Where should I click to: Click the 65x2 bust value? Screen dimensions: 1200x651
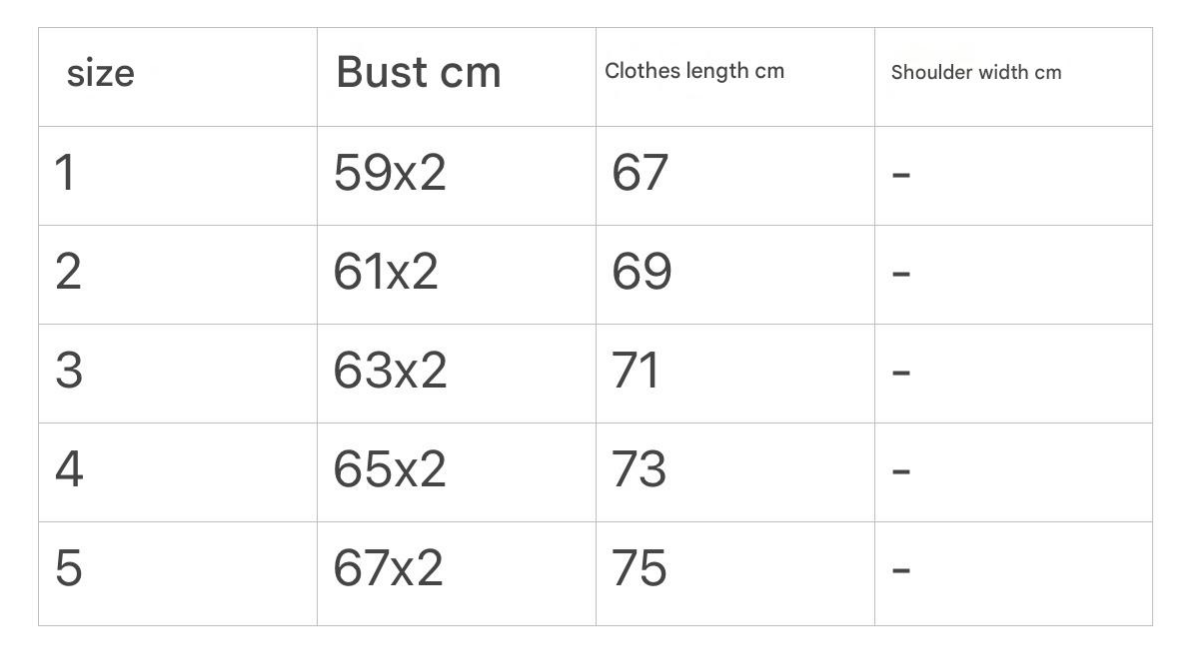pos(390,471)
